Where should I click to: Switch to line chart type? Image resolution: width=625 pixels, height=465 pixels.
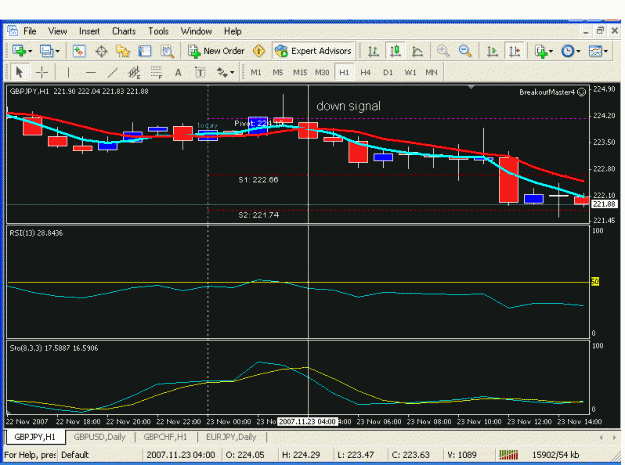[417, 51]
